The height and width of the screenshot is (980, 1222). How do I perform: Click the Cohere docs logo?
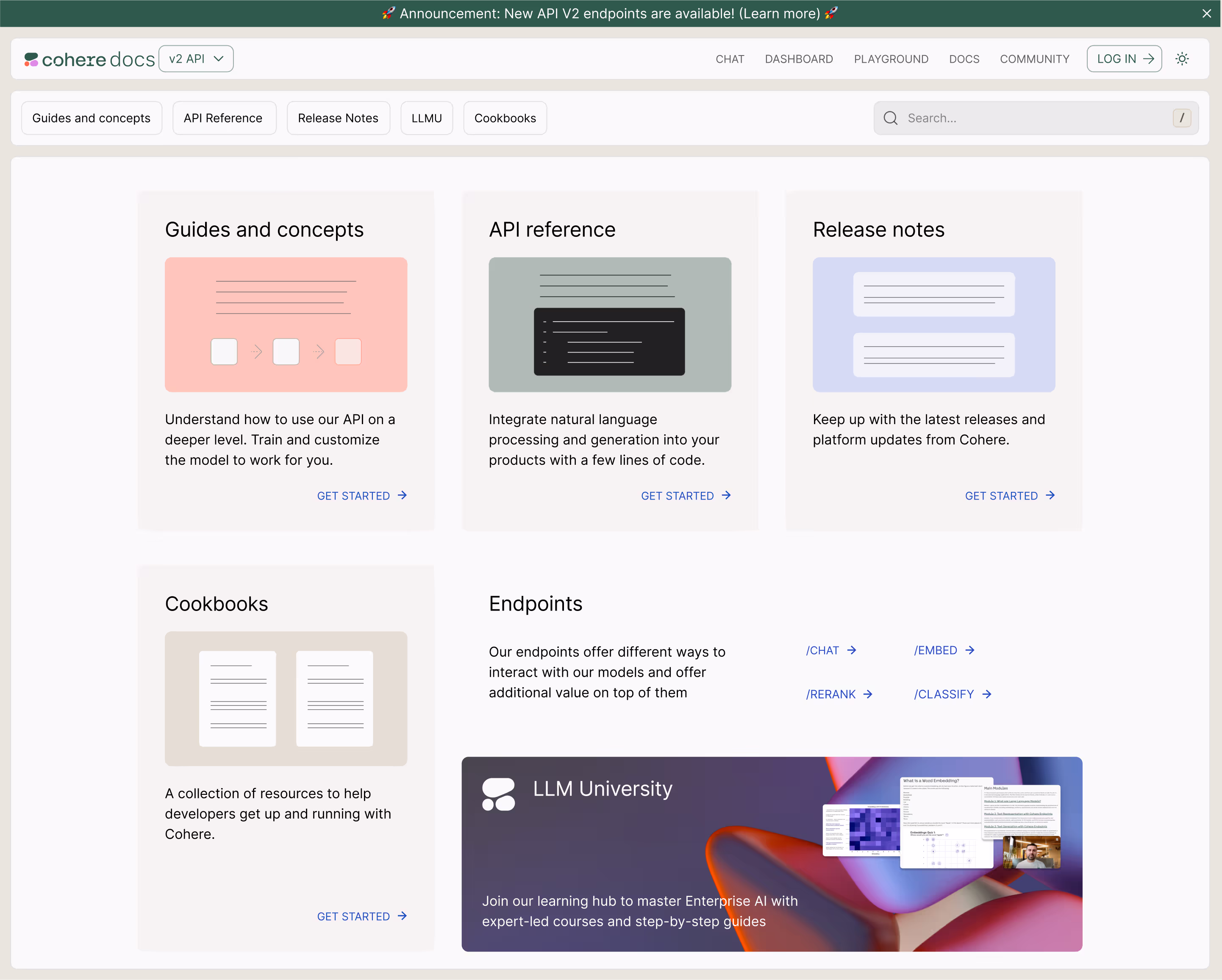89,59
